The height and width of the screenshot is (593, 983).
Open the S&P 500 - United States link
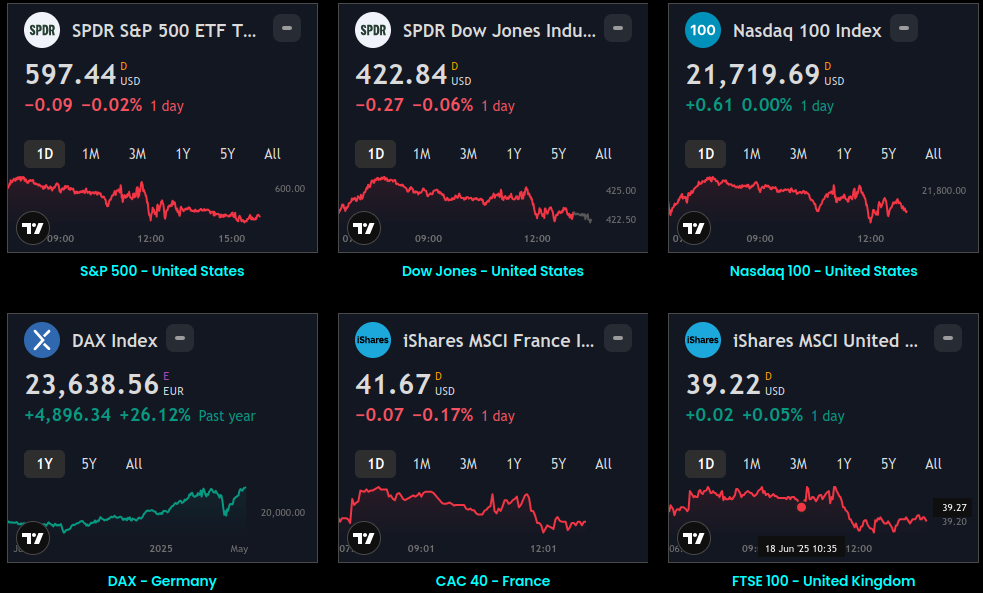pos(162,271)
